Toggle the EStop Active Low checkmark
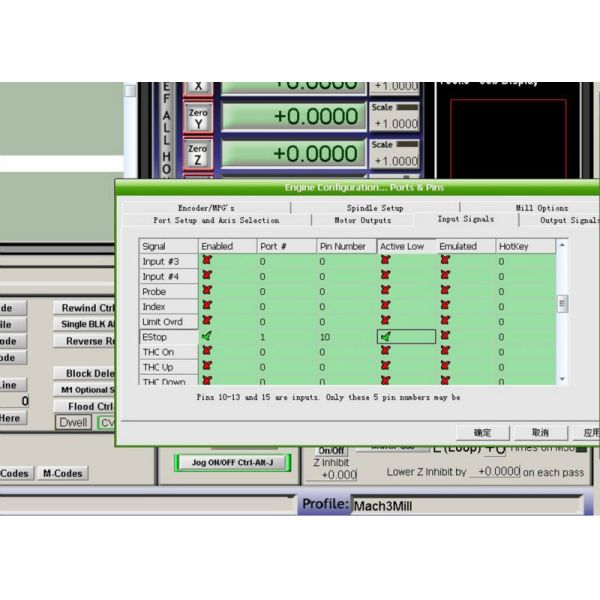The image size is (600, 600). (x=385, y=337)
